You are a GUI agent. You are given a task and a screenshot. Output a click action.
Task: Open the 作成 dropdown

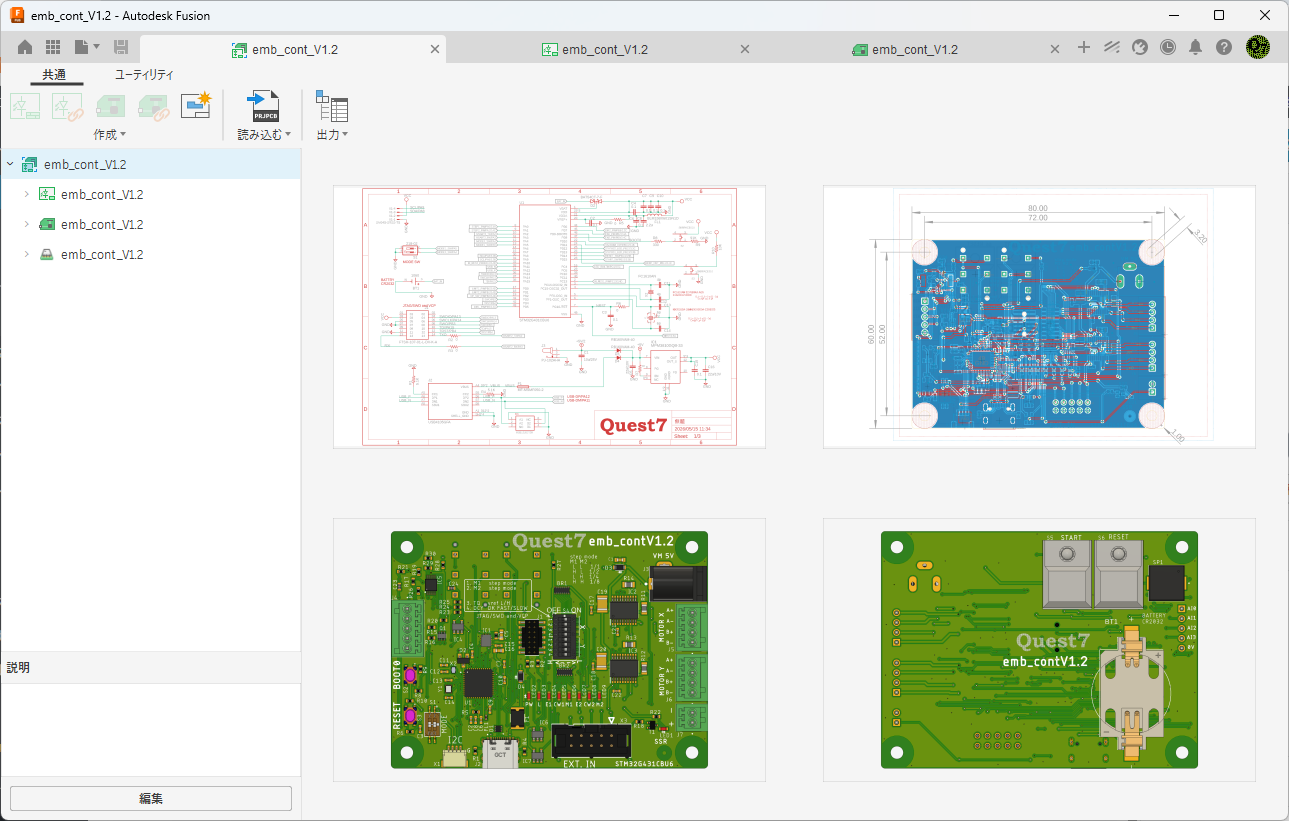click(109, 135)
